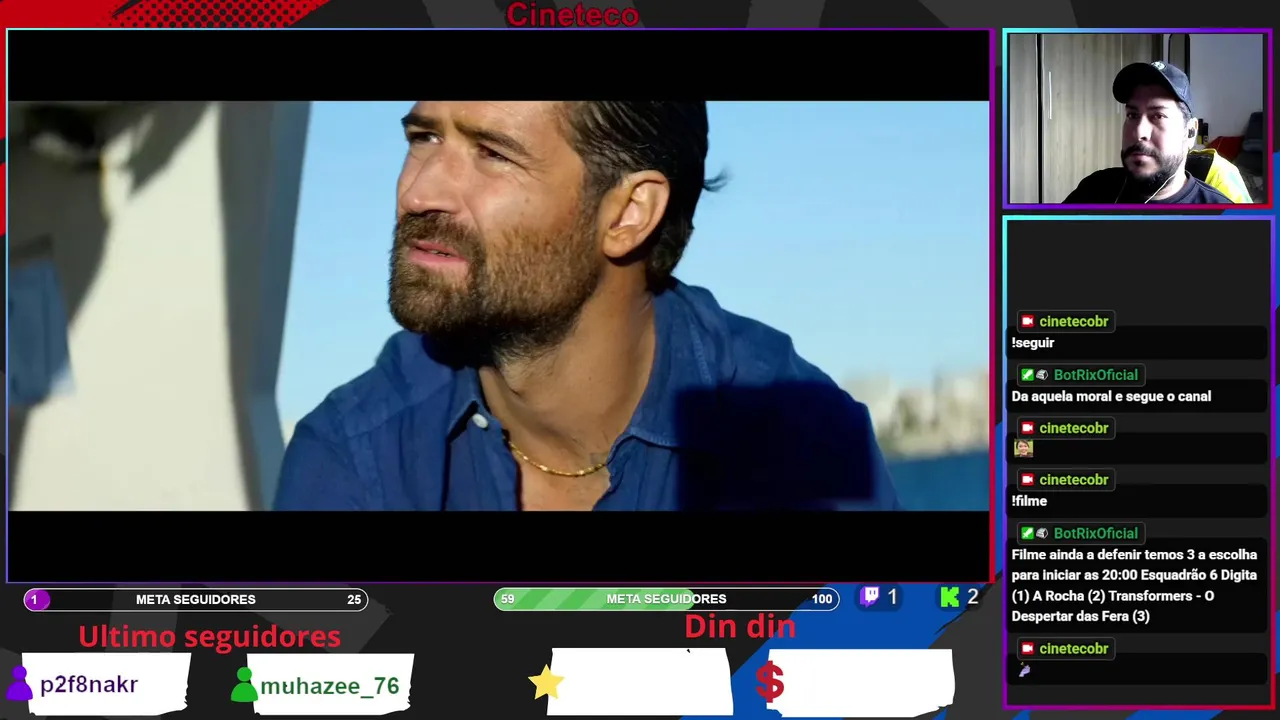Click the small purple emote in the last chat message
The width and height of the screenshot is (1280, 720).
pyautogui.click(x=1024, y=670)
